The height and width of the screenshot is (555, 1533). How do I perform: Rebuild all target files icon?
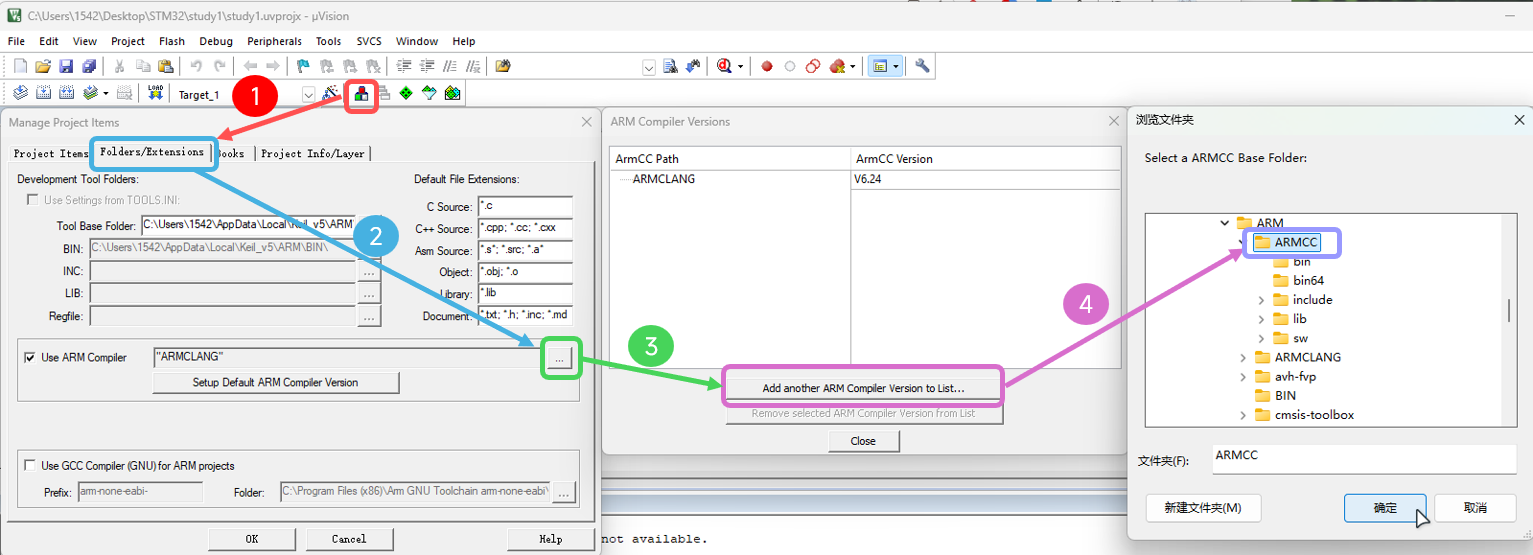pos(66,93)
